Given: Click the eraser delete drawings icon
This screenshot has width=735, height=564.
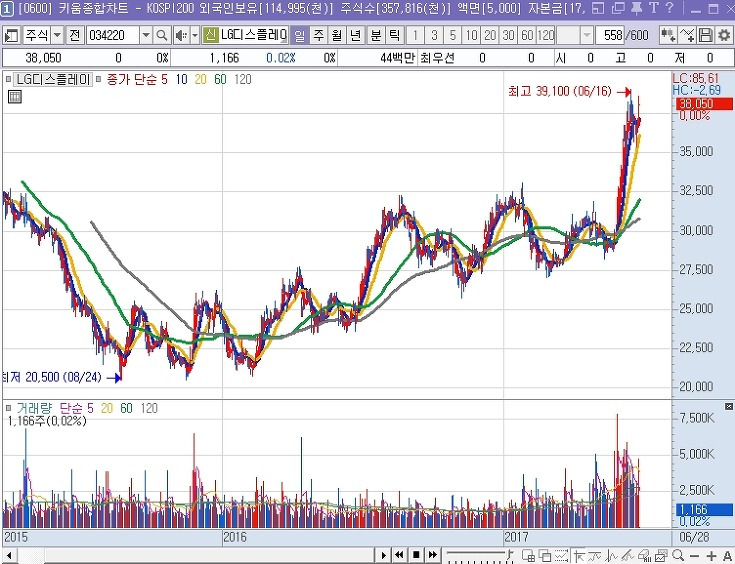Looking at the screenshot, I should [x=644, y=556].
